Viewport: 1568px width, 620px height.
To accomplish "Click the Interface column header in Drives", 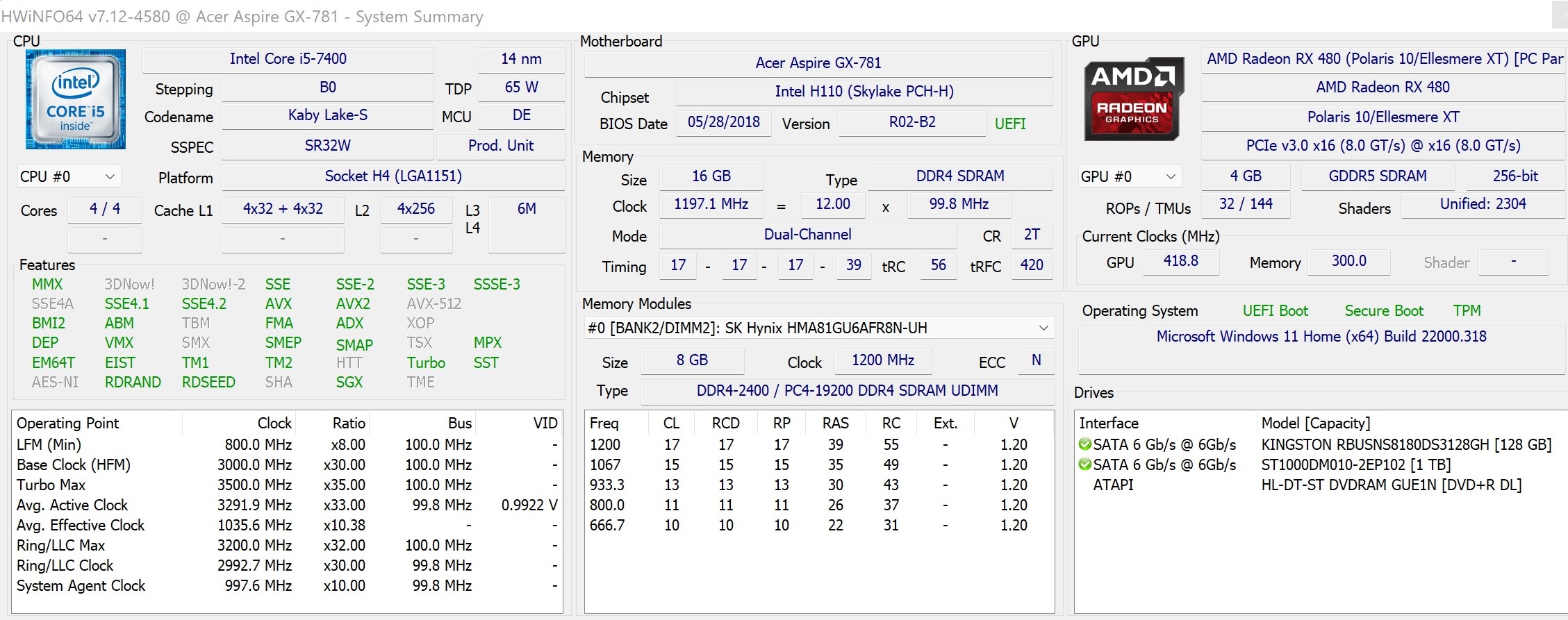I will [x=1166, y=423].
